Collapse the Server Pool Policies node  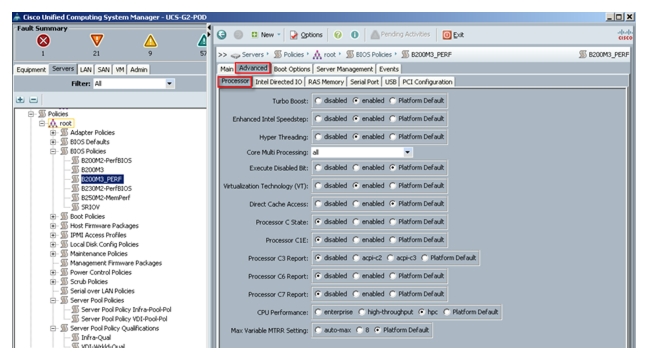tap(53, 300)
